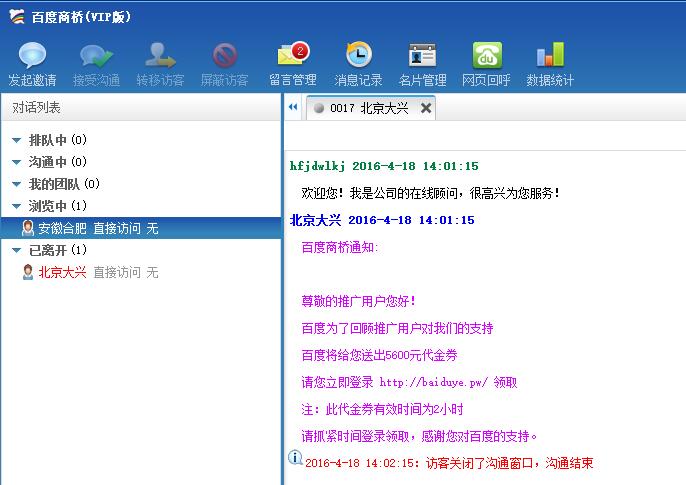
Task: Collapse the 沟通中 group
Action: (17, 162)
